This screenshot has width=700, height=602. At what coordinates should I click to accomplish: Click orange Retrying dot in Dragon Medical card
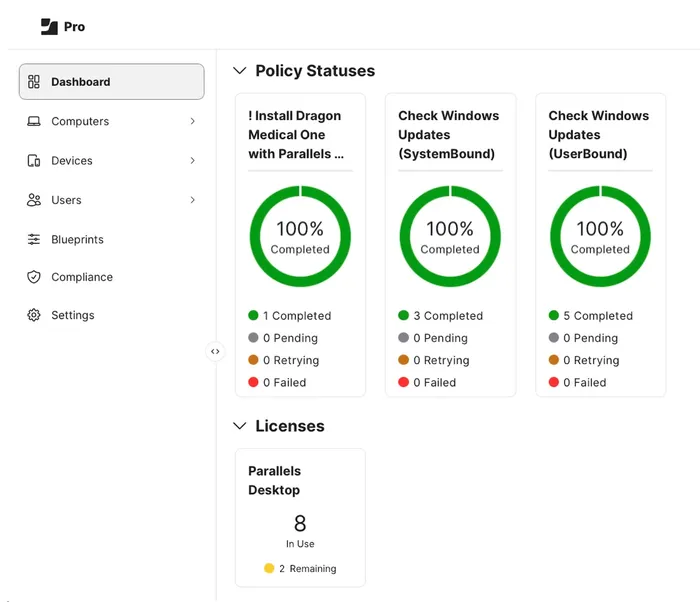point(253,360)
